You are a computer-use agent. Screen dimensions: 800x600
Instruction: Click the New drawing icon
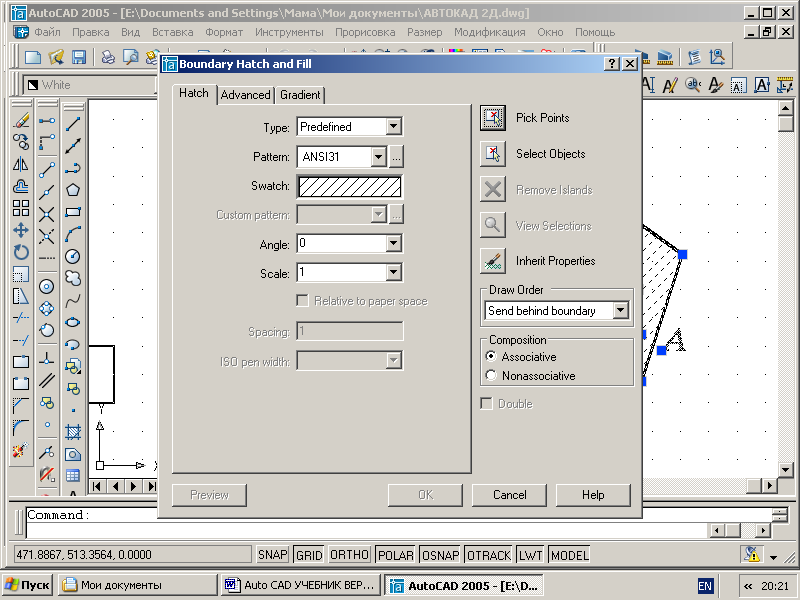33,57
